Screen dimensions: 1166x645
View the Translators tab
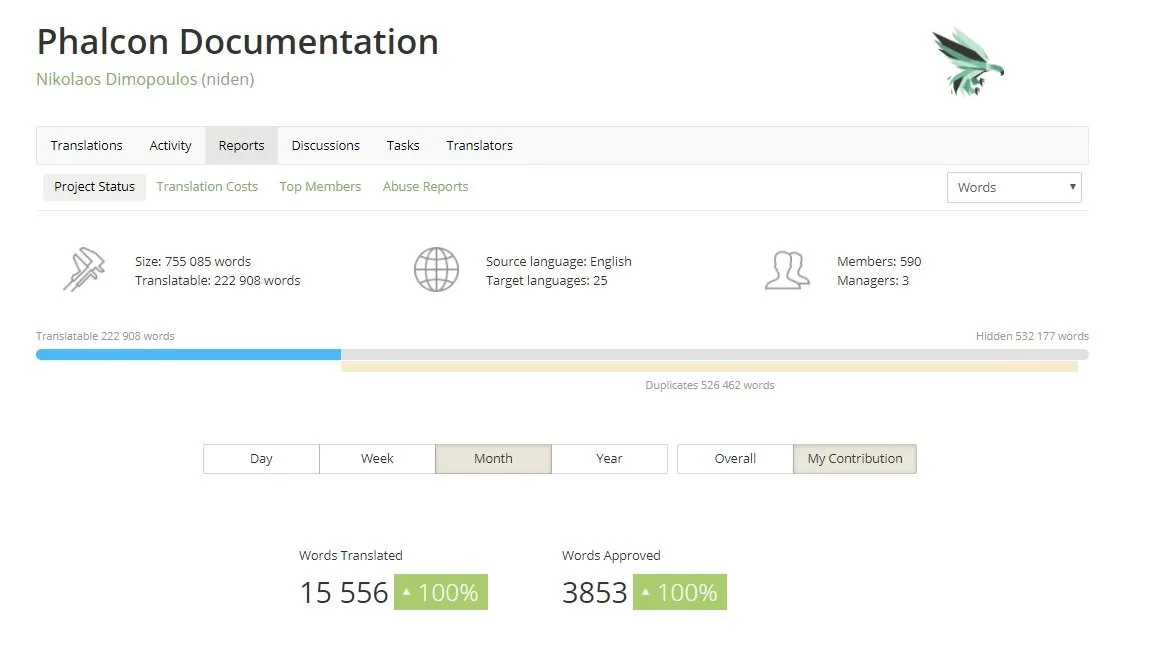tap(480, 146)
